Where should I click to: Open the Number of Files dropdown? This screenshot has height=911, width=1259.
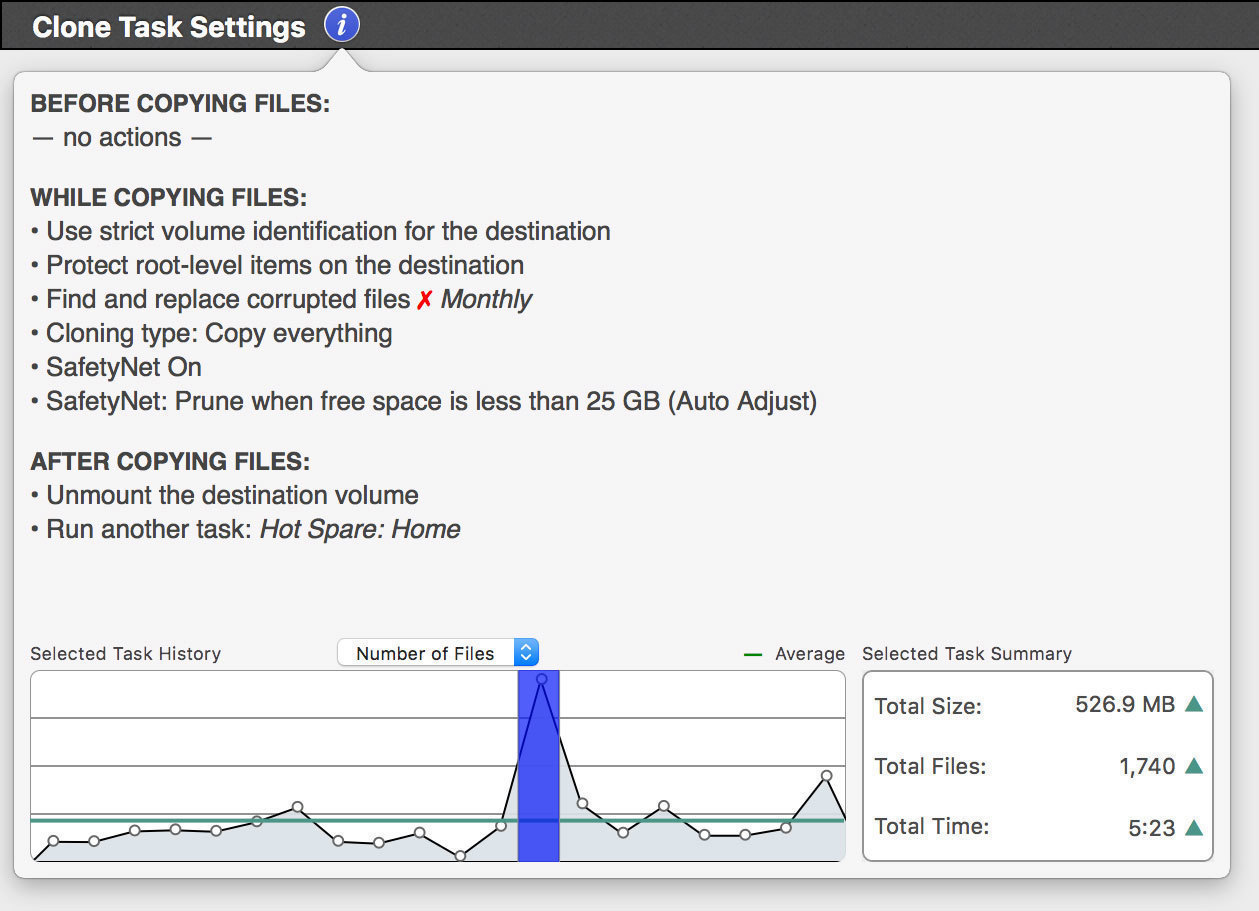click(x=438, y=653)
